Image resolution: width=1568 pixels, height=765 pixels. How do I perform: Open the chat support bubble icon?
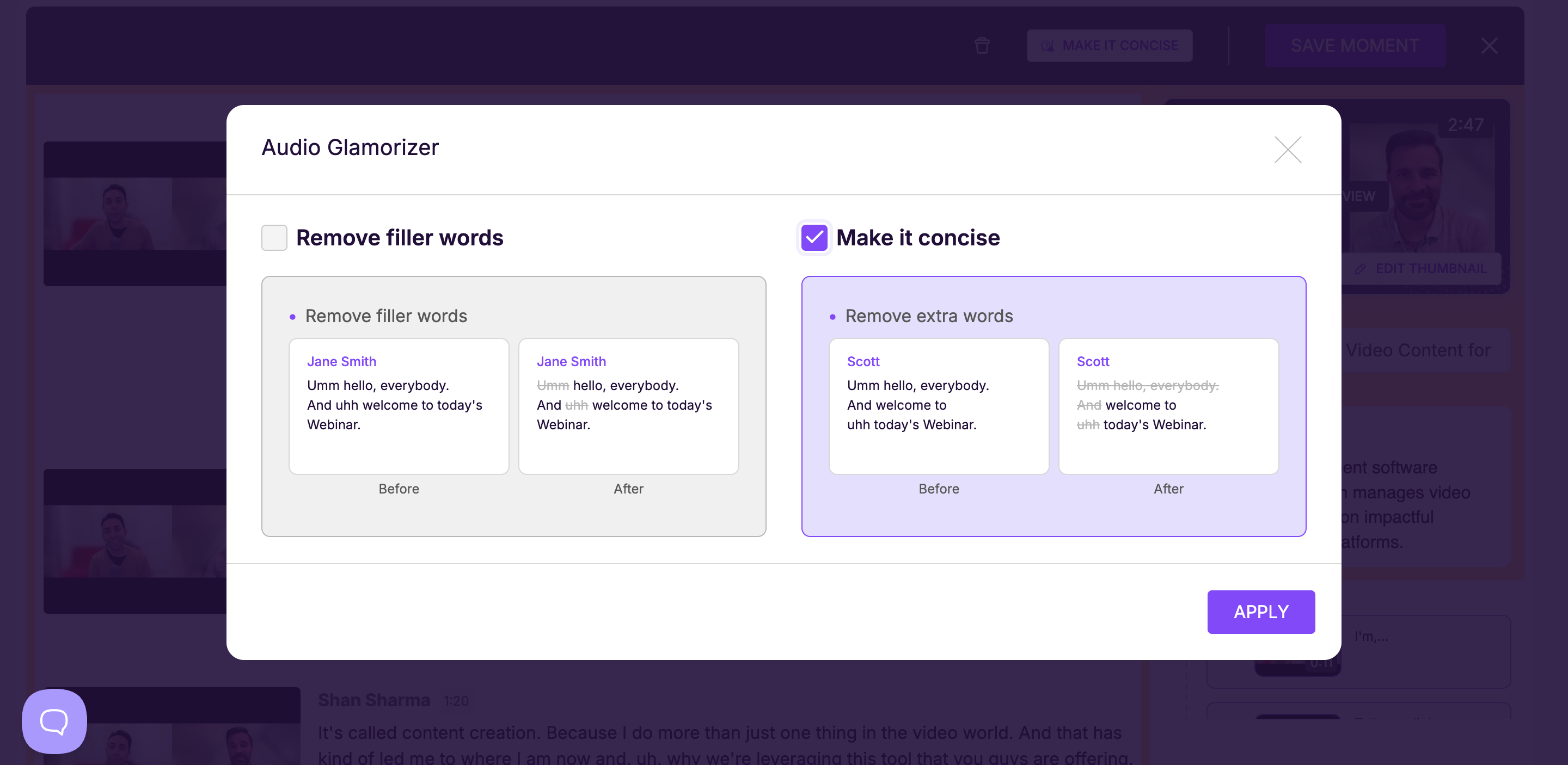pyautogui.click(x=54, y=721)
